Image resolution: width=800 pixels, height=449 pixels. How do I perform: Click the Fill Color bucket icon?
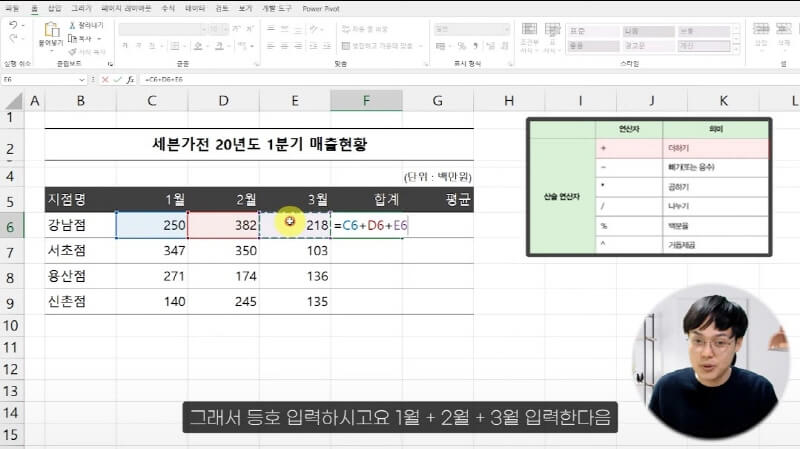[x=198, y=46]
